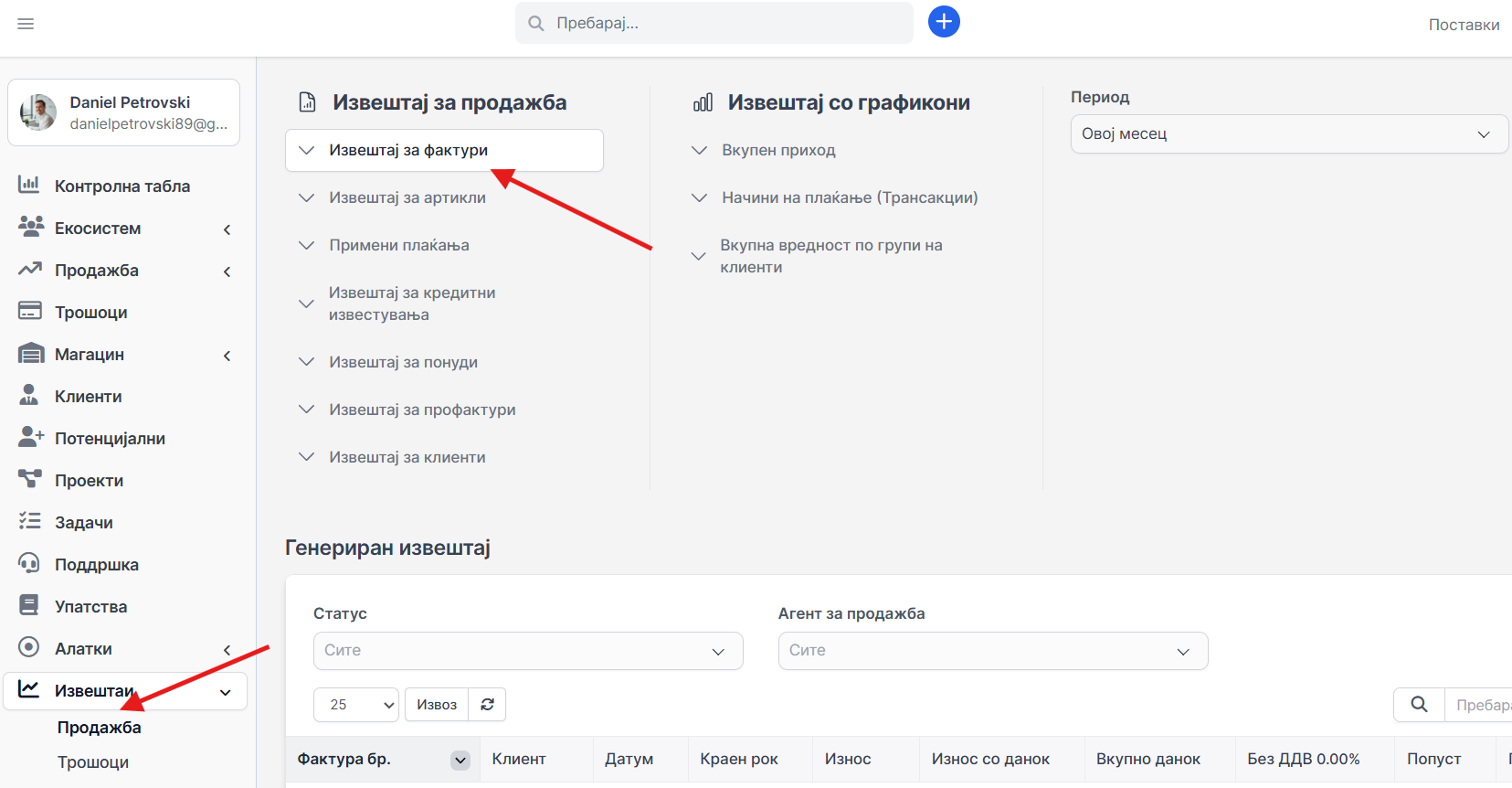The image size is (1512, 788).
Task: Open Трошоци submenu under Извештаи
Action: click(93, 762)
